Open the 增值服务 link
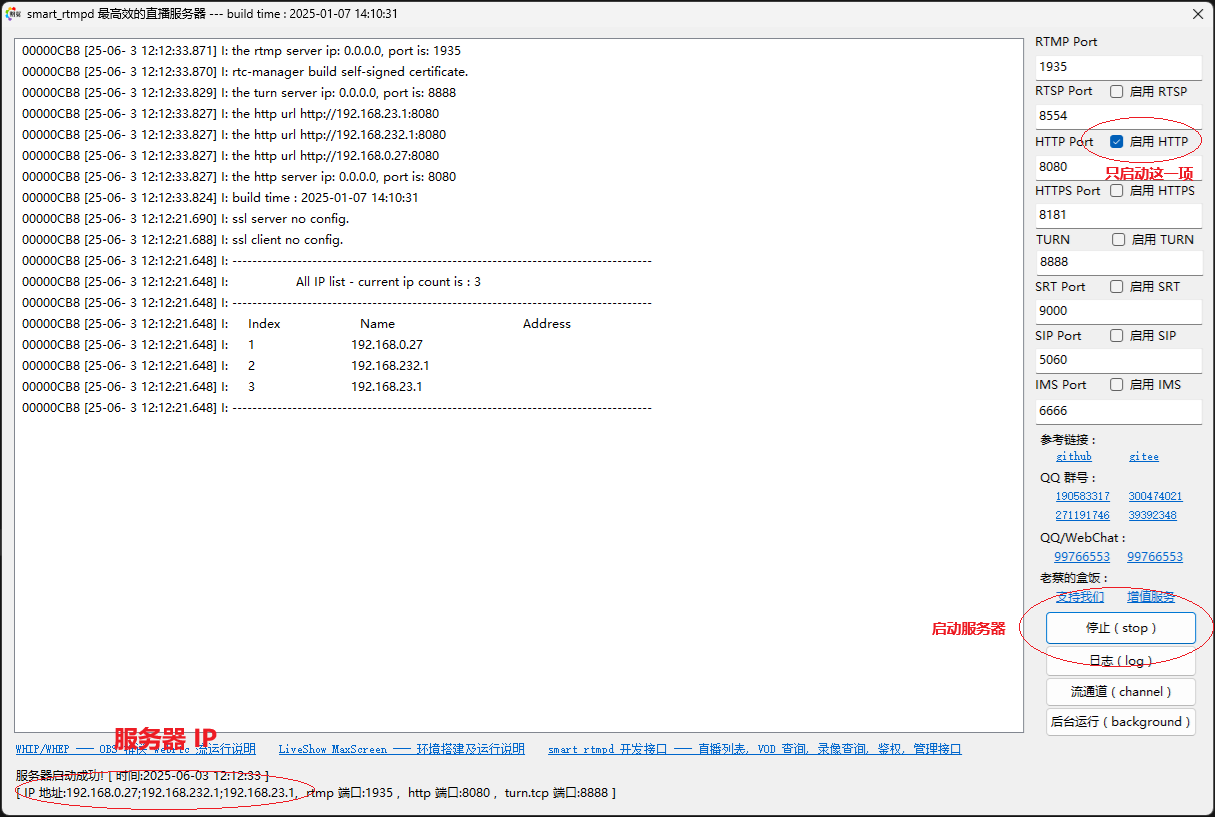Screen dimensions: 1215x817 pos(1152,597)
